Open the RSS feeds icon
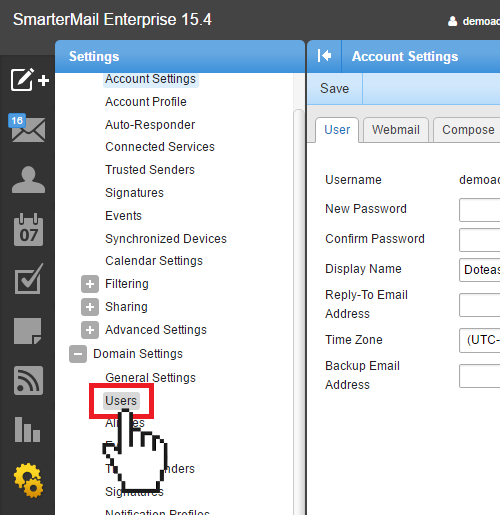Screen dimensions: 500x515 click(28, 380)
